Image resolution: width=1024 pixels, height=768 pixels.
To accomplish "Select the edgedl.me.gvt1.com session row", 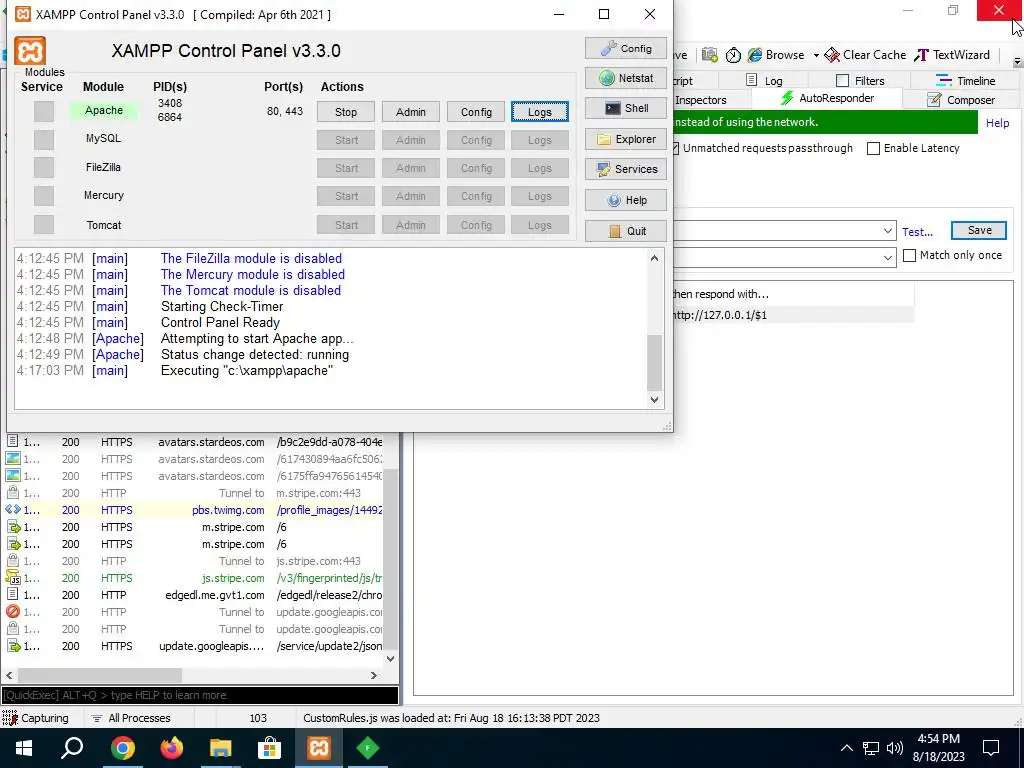I will [x=195, y=595].
